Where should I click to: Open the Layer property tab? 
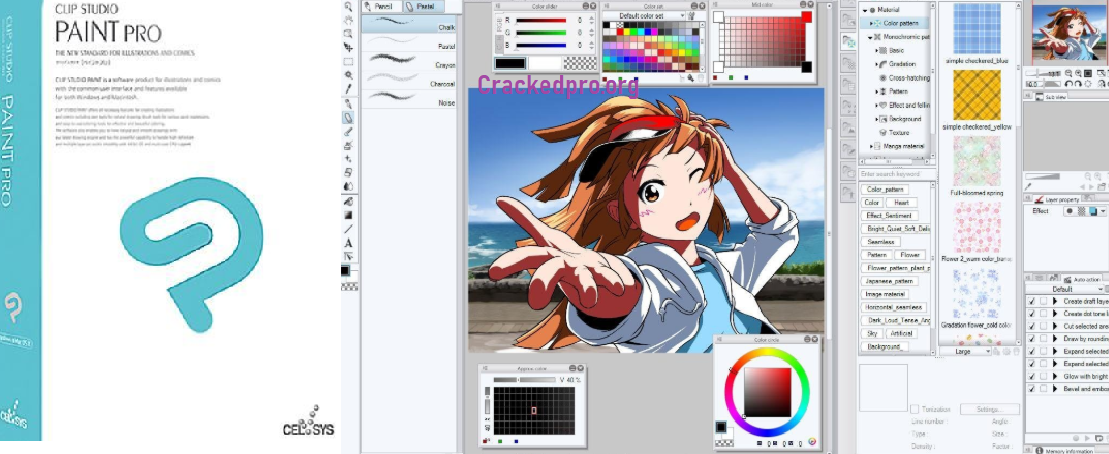pos(1058,200)
